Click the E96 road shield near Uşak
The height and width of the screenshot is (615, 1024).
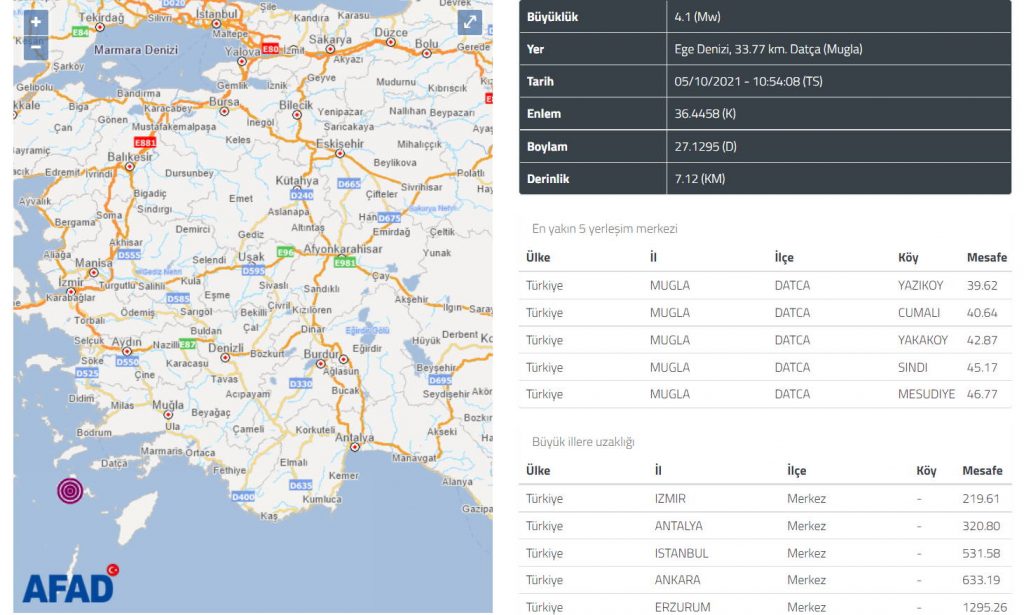tap(286, 252)
